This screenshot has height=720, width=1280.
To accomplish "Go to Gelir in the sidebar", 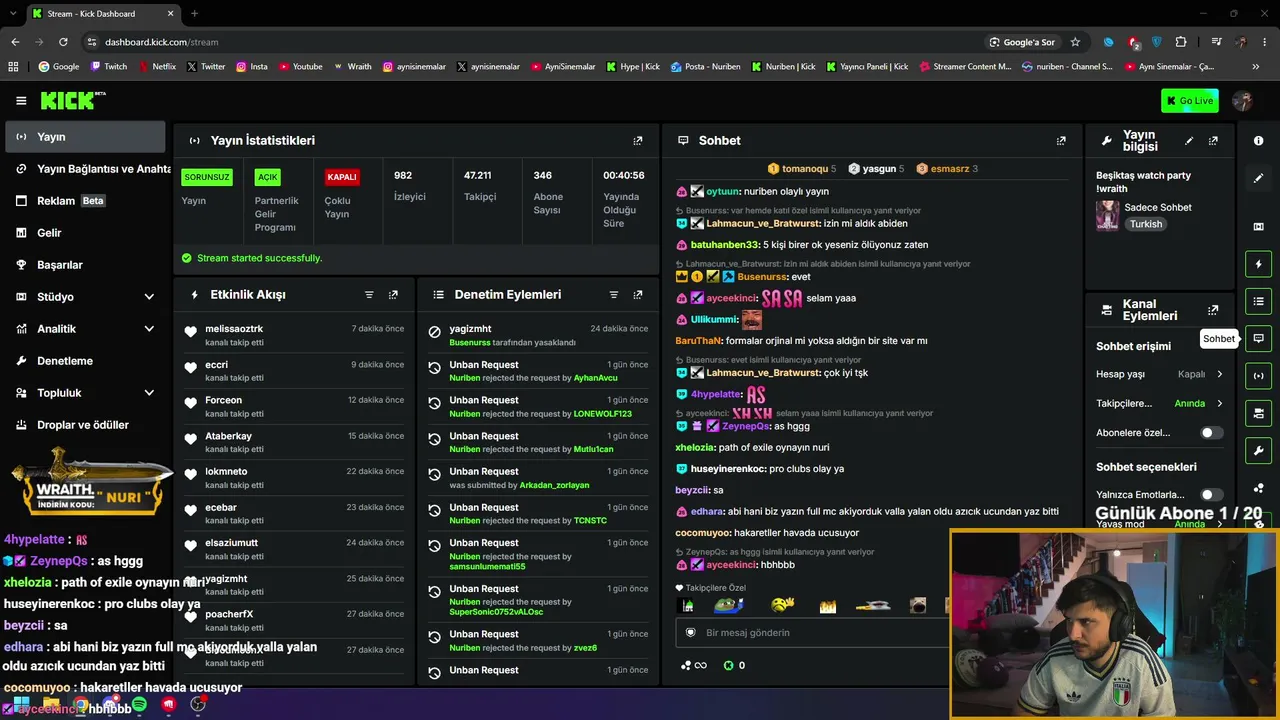I will click(85, 233).
